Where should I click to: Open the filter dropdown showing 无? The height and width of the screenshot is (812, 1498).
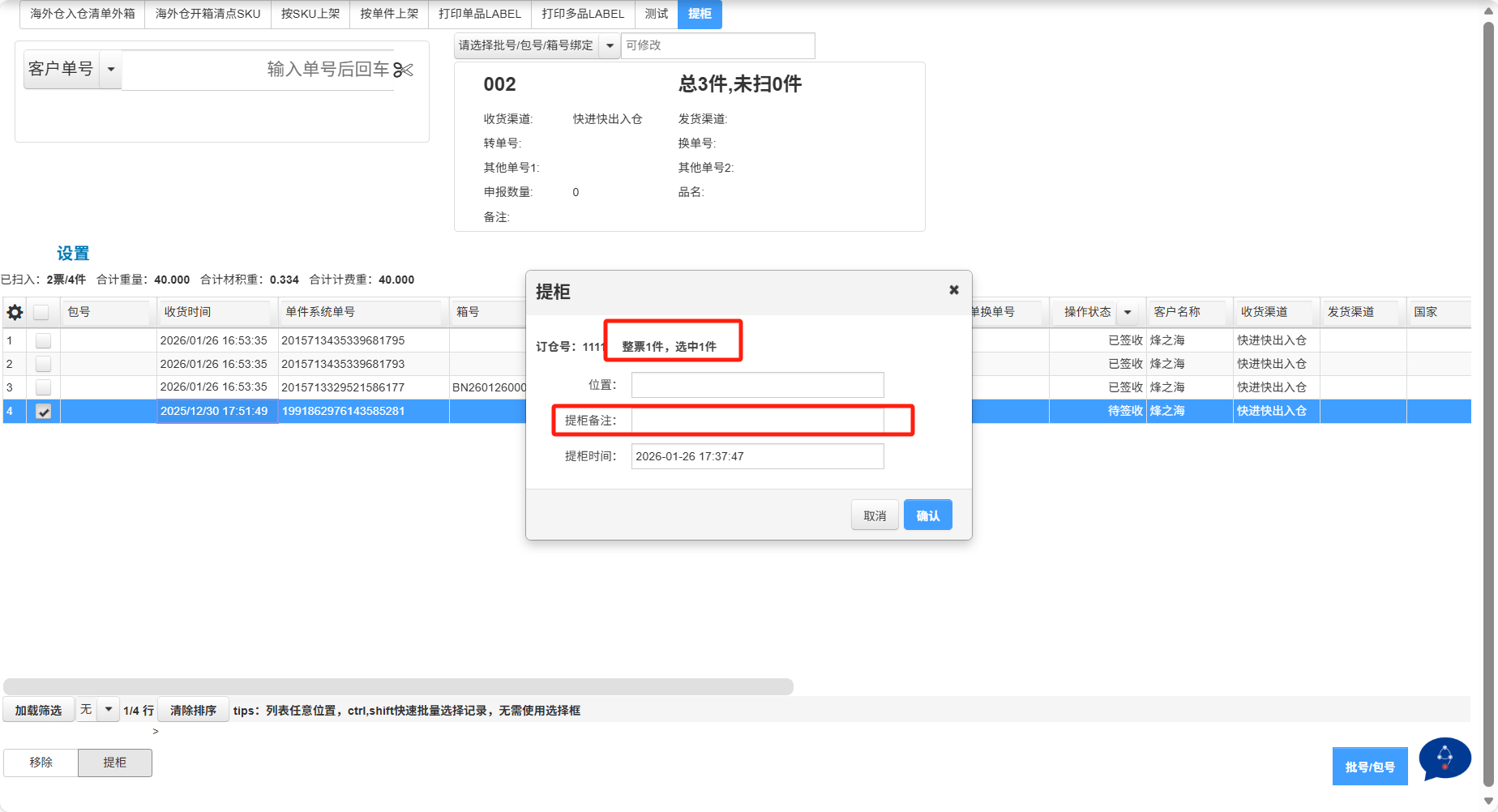[108, 710]
